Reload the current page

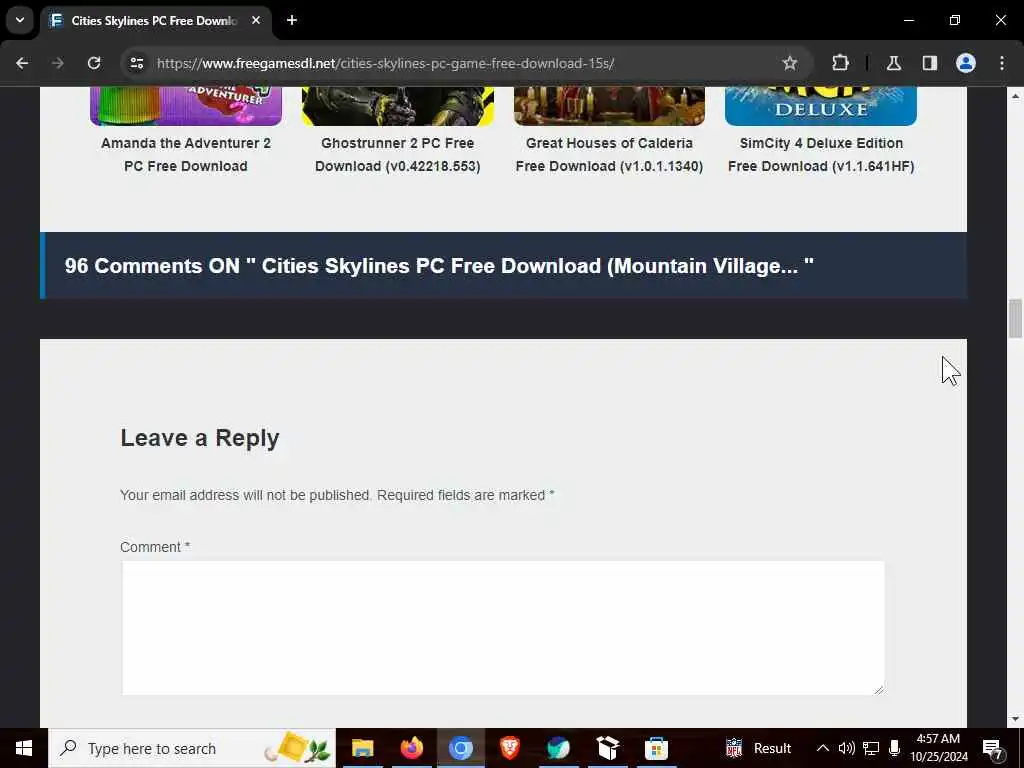pos(94,63)
